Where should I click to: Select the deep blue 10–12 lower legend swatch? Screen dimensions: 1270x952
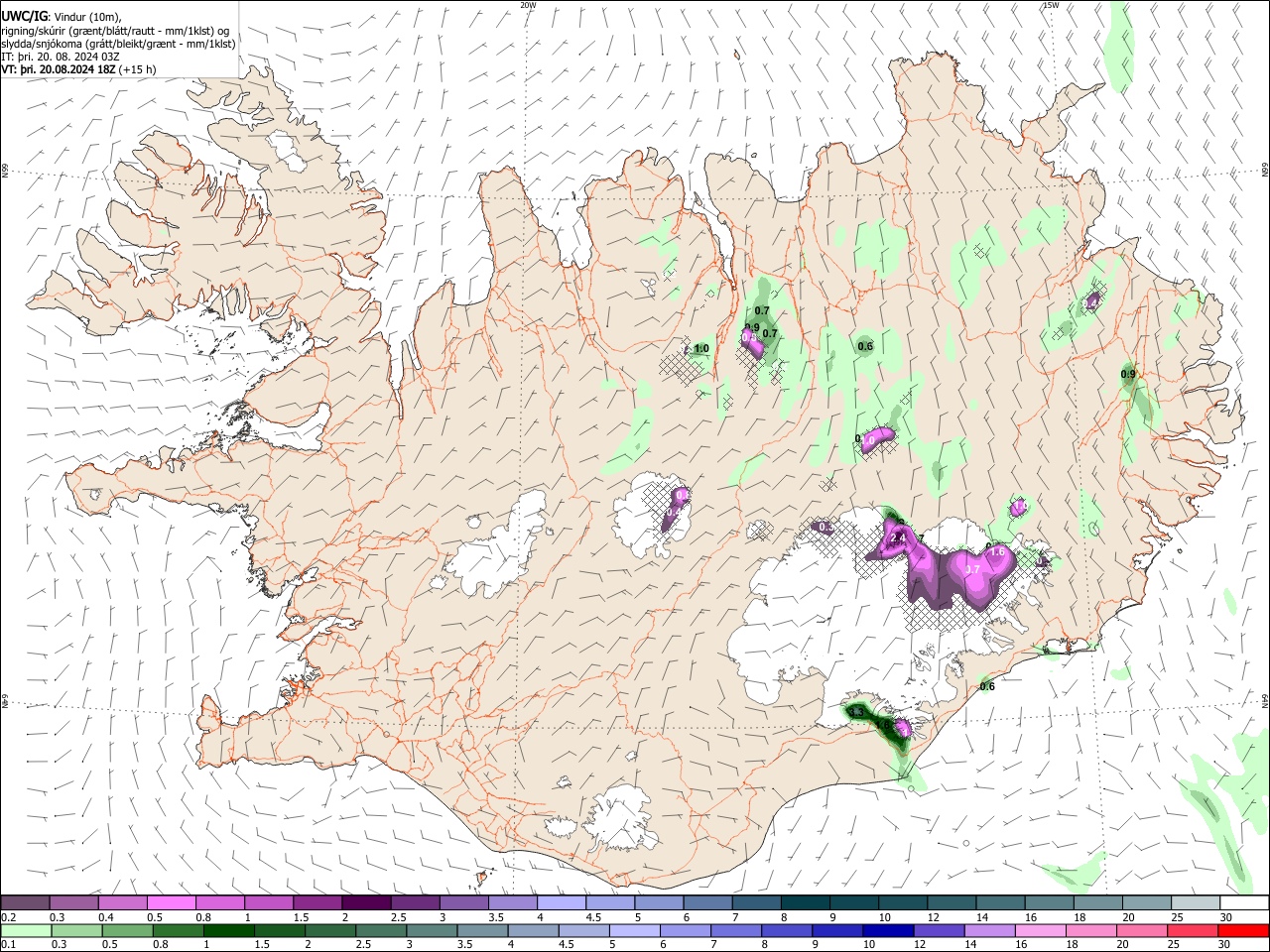pyautogui.click(x=889, y=931)
